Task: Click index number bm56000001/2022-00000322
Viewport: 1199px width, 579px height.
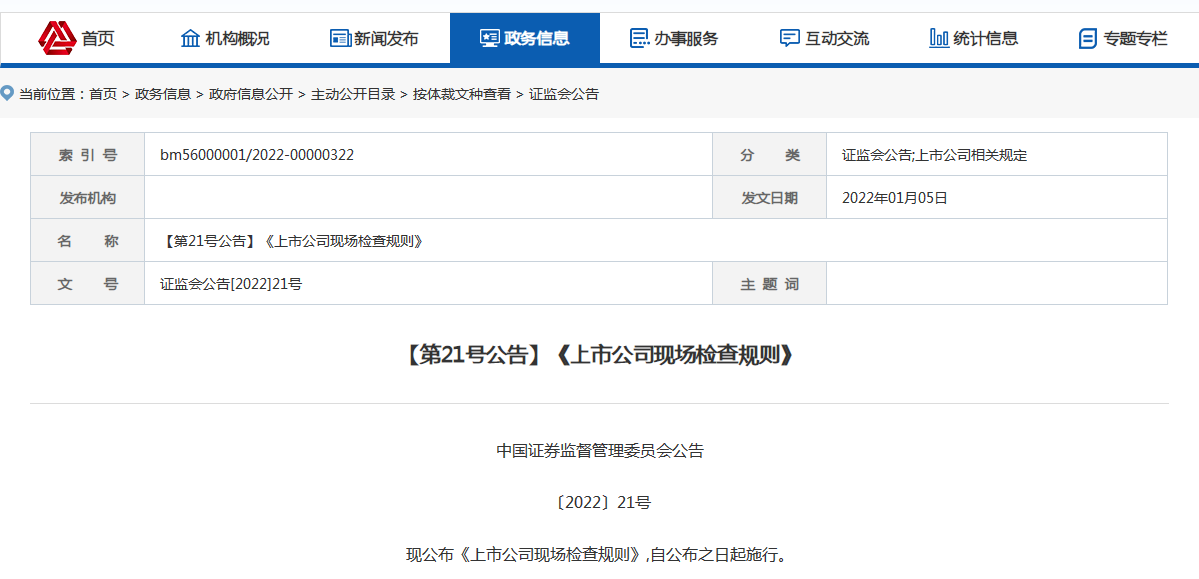Action: point(257,155)
